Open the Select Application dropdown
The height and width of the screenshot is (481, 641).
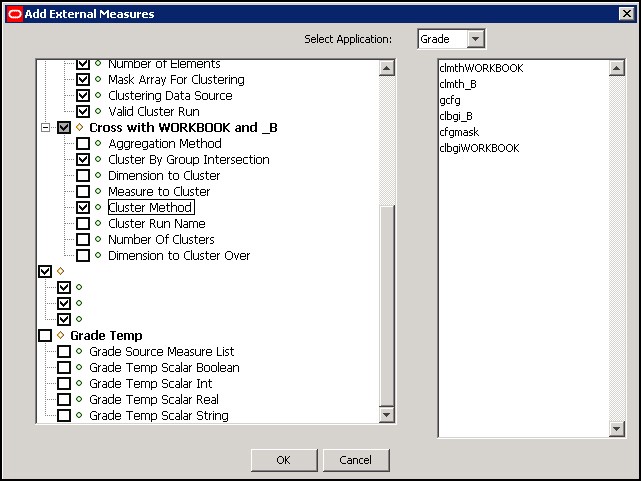click(475, 39)
